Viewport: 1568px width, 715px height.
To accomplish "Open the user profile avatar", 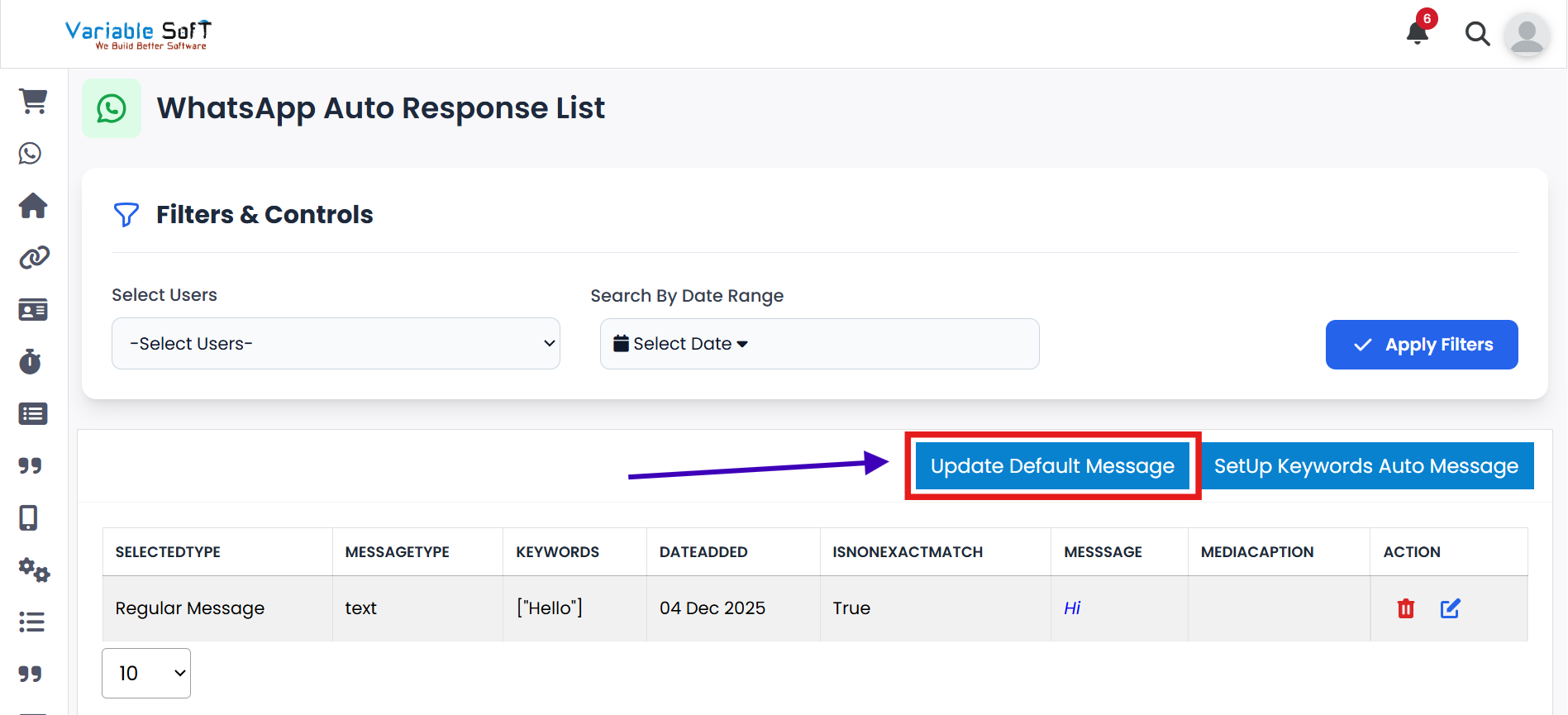I will coord(1526,36).
